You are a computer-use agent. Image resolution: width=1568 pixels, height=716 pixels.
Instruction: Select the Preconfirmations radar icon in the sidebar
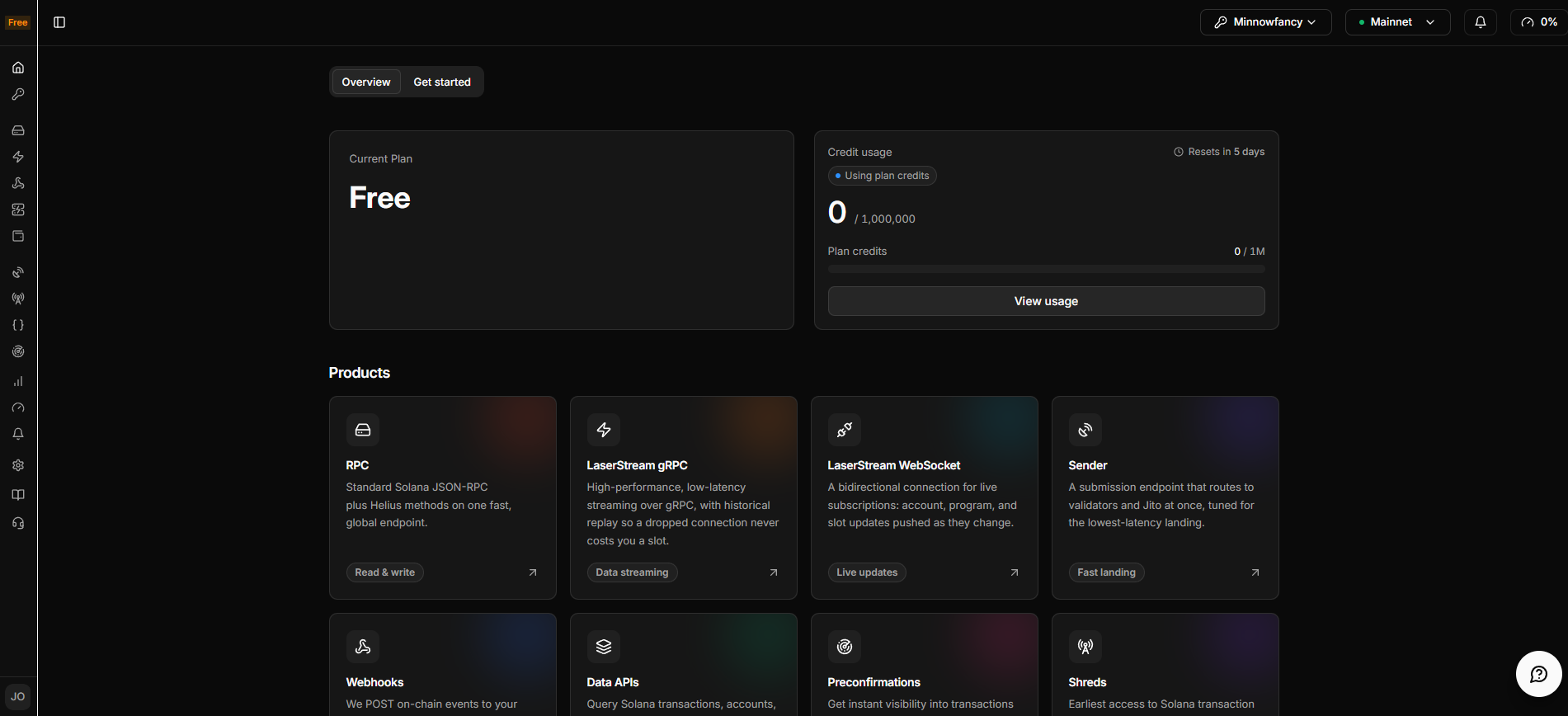pyautogui.click(x=18, y=351)
